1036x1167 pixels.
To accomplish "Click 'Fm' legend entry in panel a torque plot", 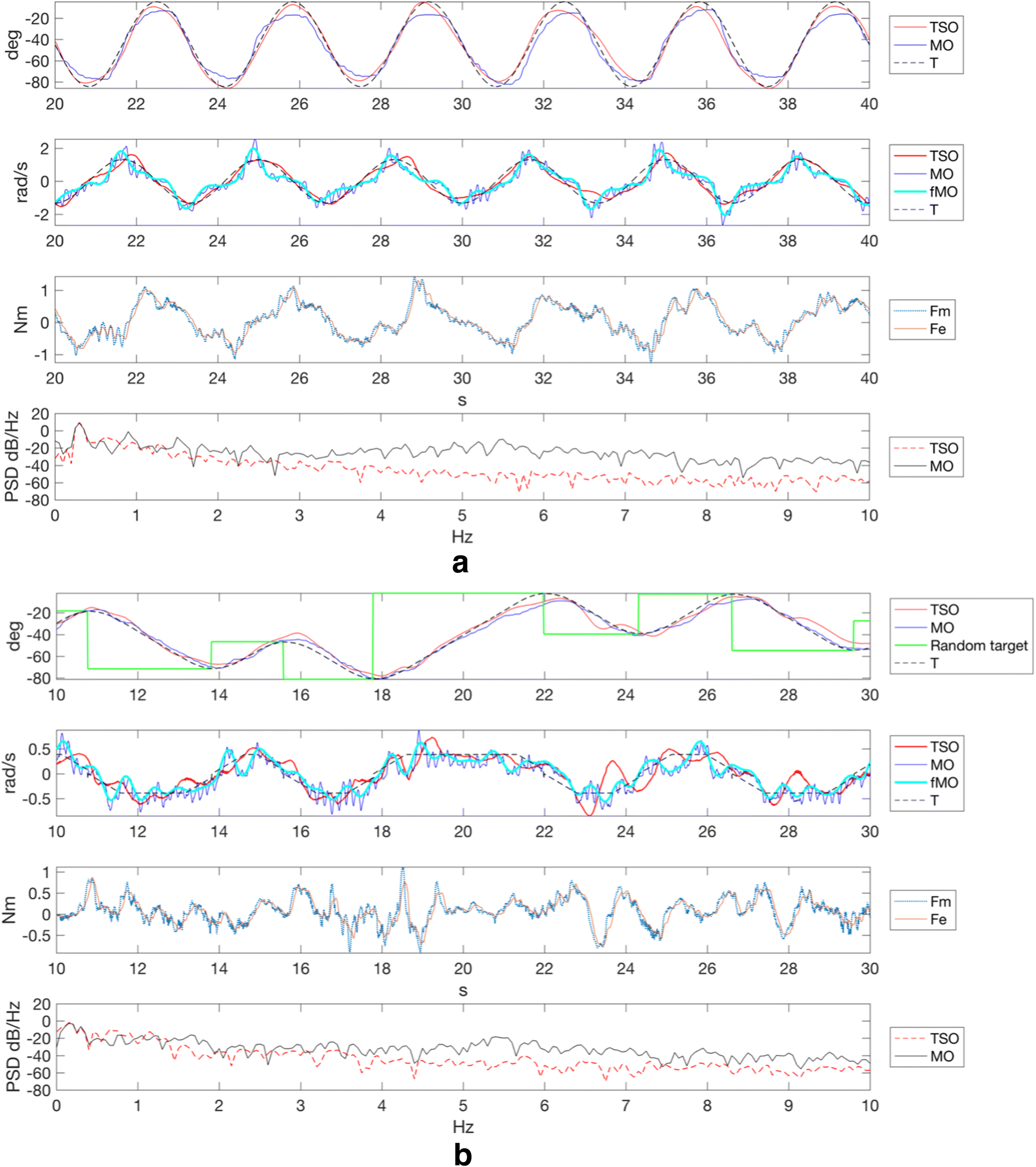I will (922, 311).
